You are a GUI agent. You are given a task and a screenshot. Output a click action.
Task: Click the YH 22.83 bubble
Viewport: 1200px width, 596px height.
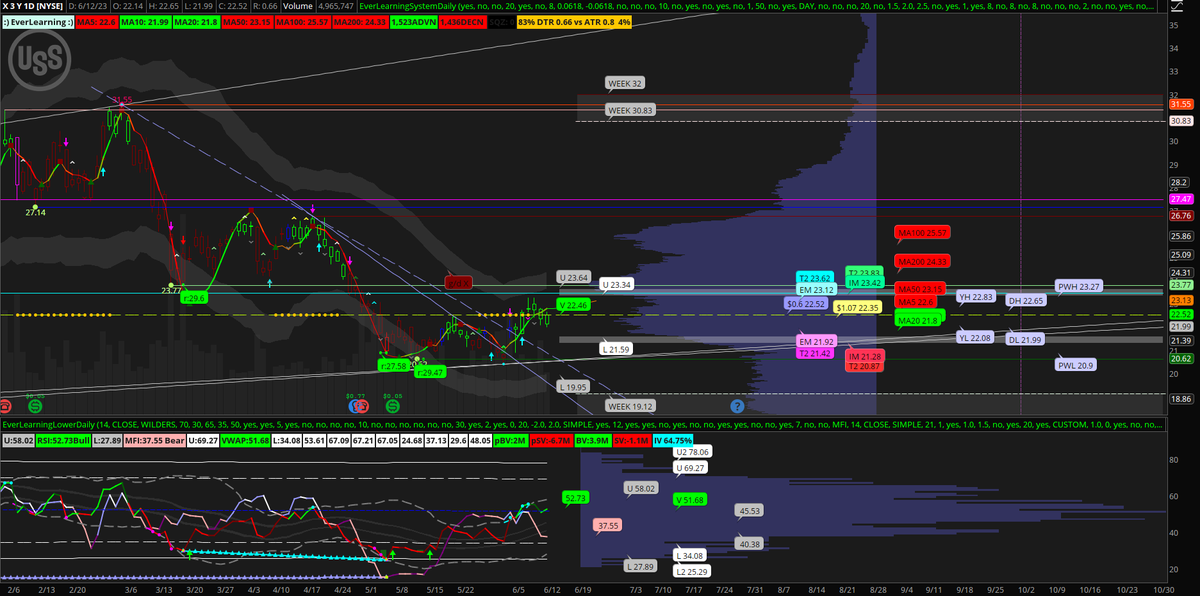[974, 296]
